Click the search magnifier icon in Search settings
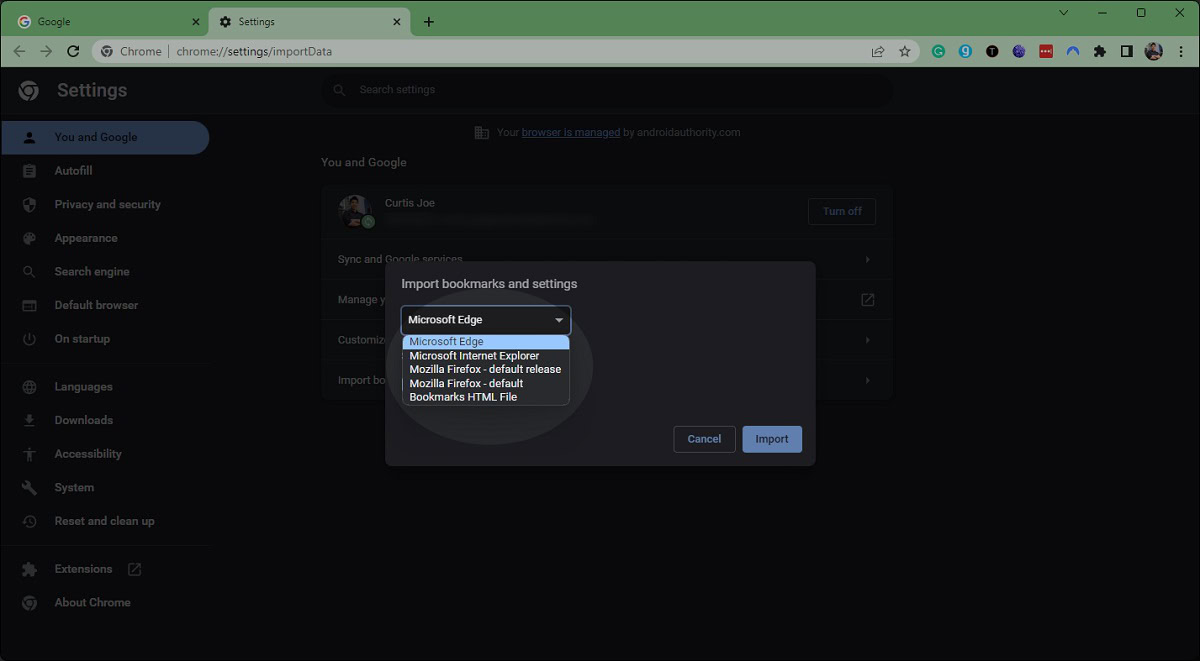The width and height of the screenshot is (1200, 661). (x=340, y=90)
